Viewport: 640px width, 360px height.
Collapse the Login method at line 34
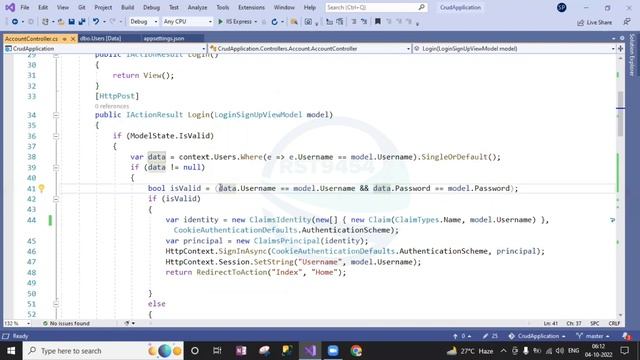pos(56,115)
